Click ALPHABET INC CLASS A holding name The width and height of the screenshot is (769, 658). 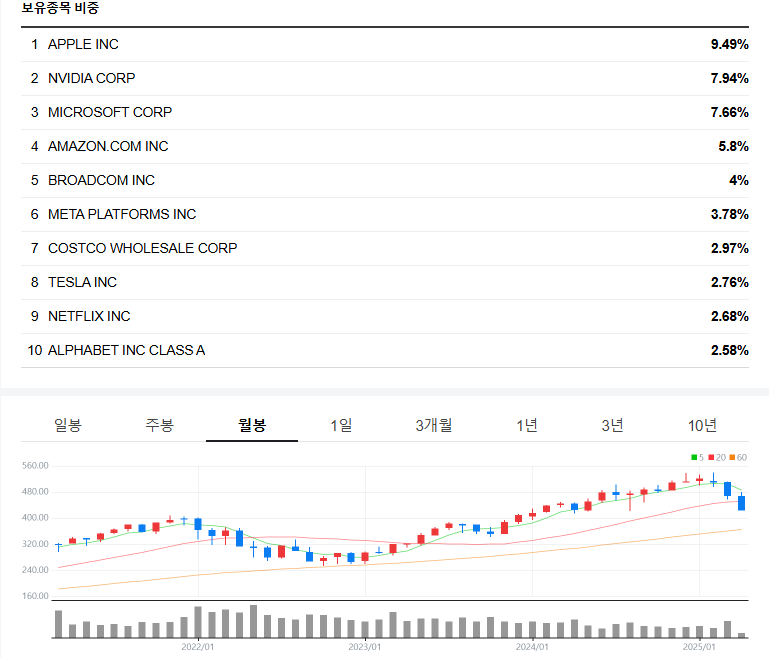(126, 350)
